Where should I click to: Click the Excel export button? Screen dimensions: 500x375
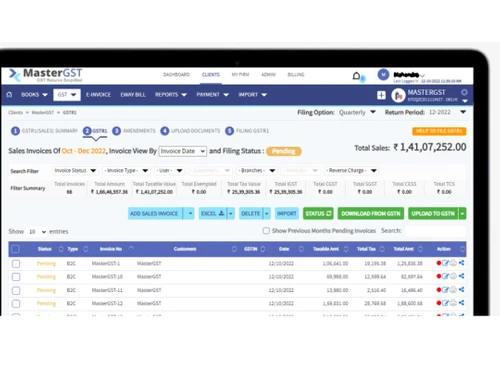[213, 213]
